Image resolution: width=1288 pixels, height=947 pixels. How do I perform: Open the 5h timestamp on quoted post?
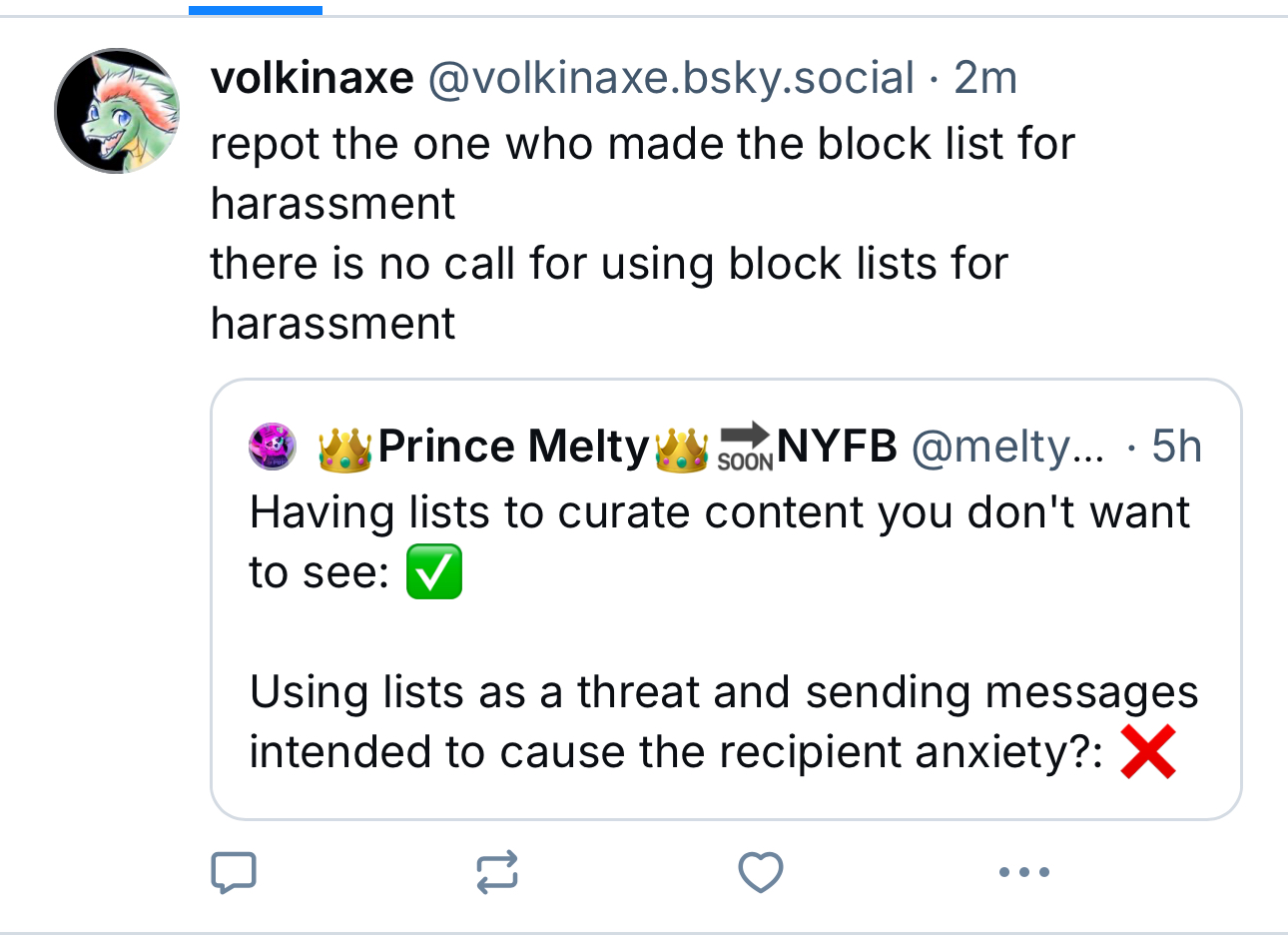[1176, 447]
